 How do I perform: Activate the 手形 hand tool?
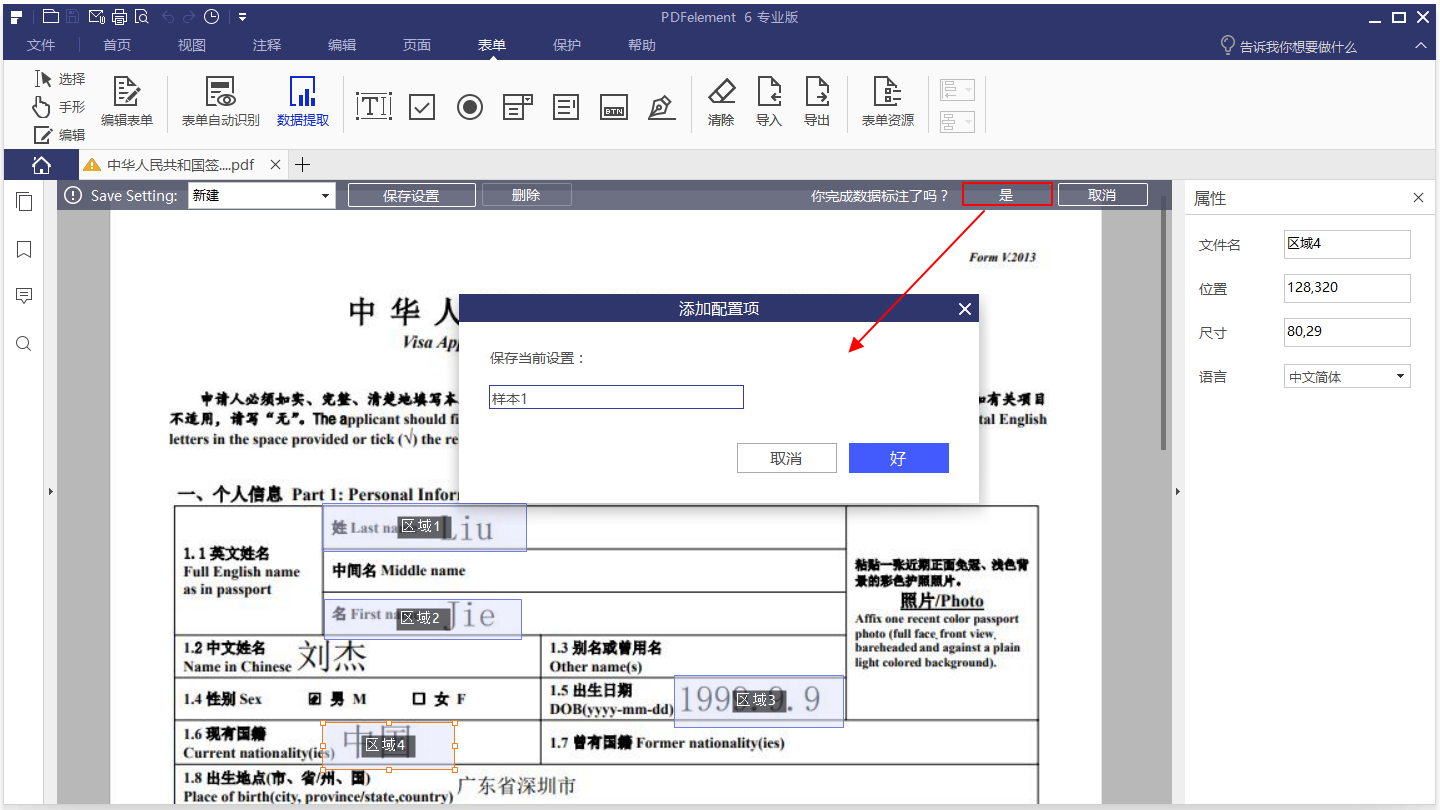click(x=60, y=107)
